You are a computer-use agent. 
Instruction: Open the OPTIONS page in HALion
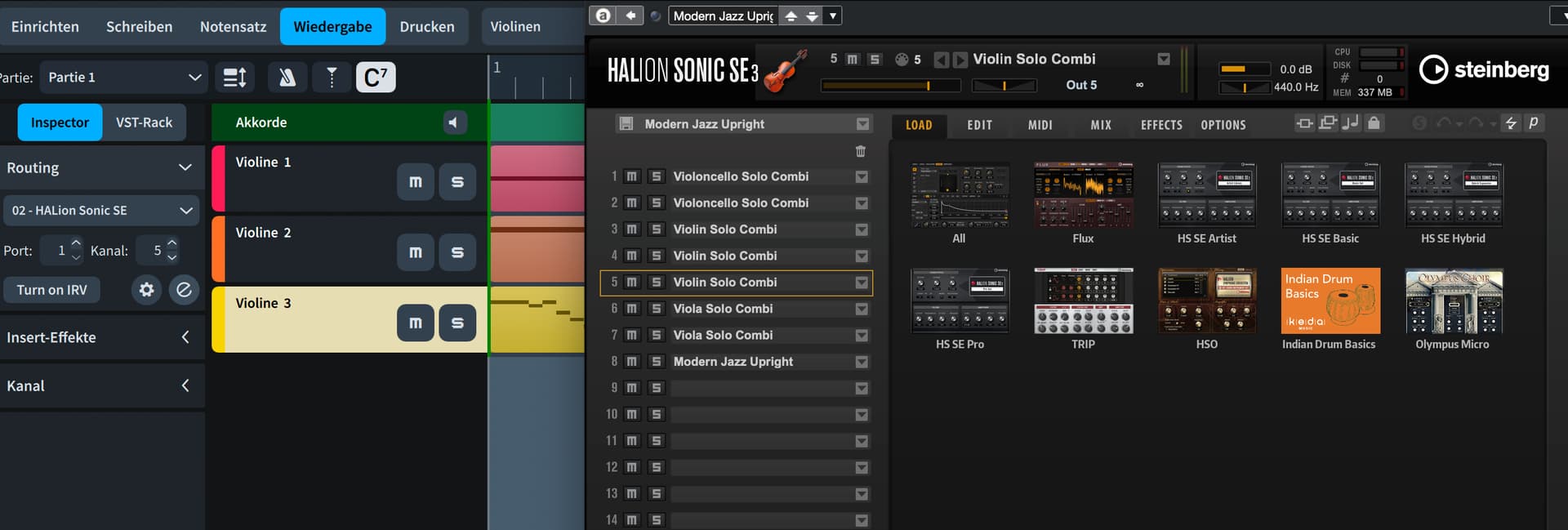pos(1223,125)
